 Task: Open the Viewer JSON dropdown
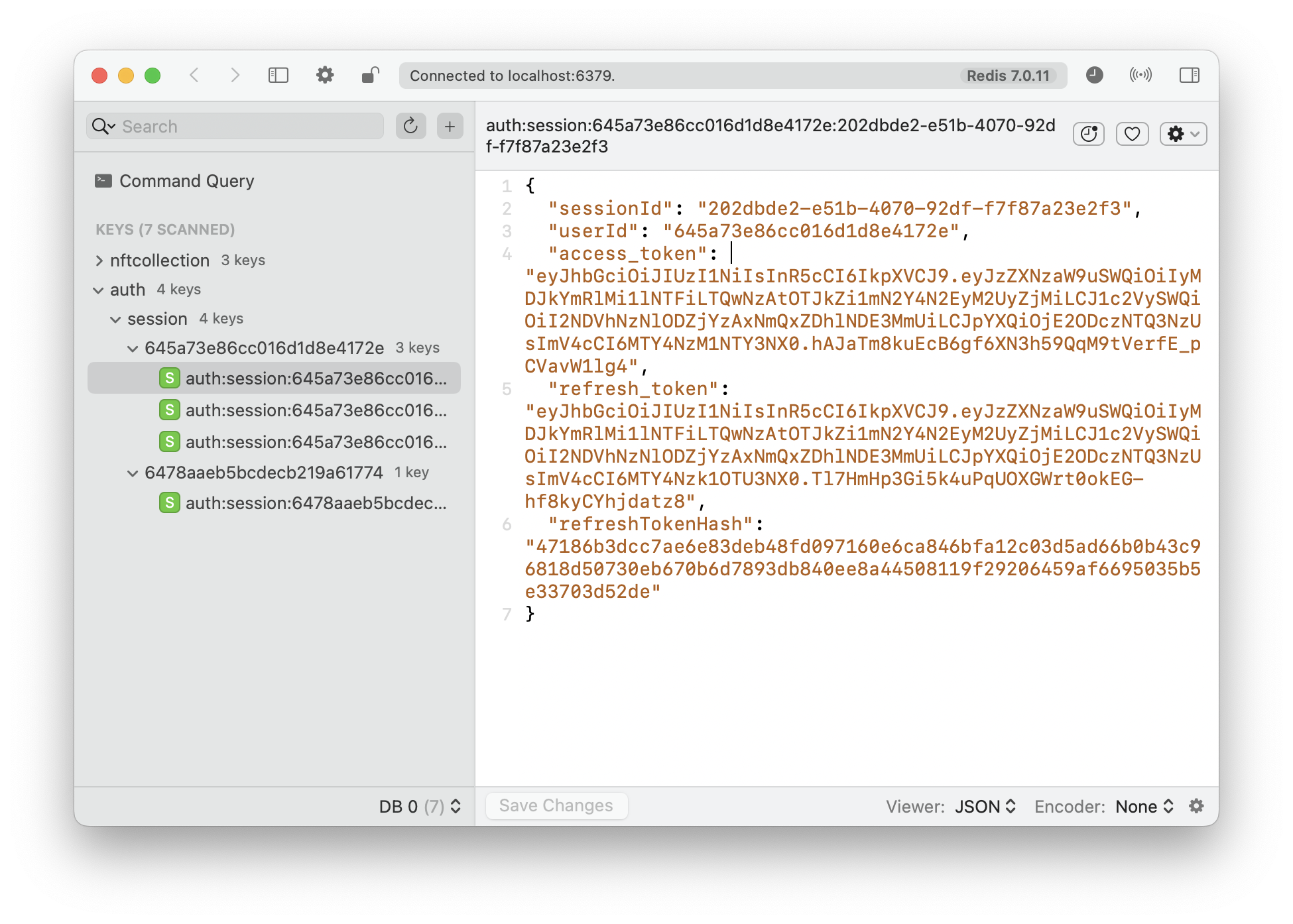coord(986,806)
